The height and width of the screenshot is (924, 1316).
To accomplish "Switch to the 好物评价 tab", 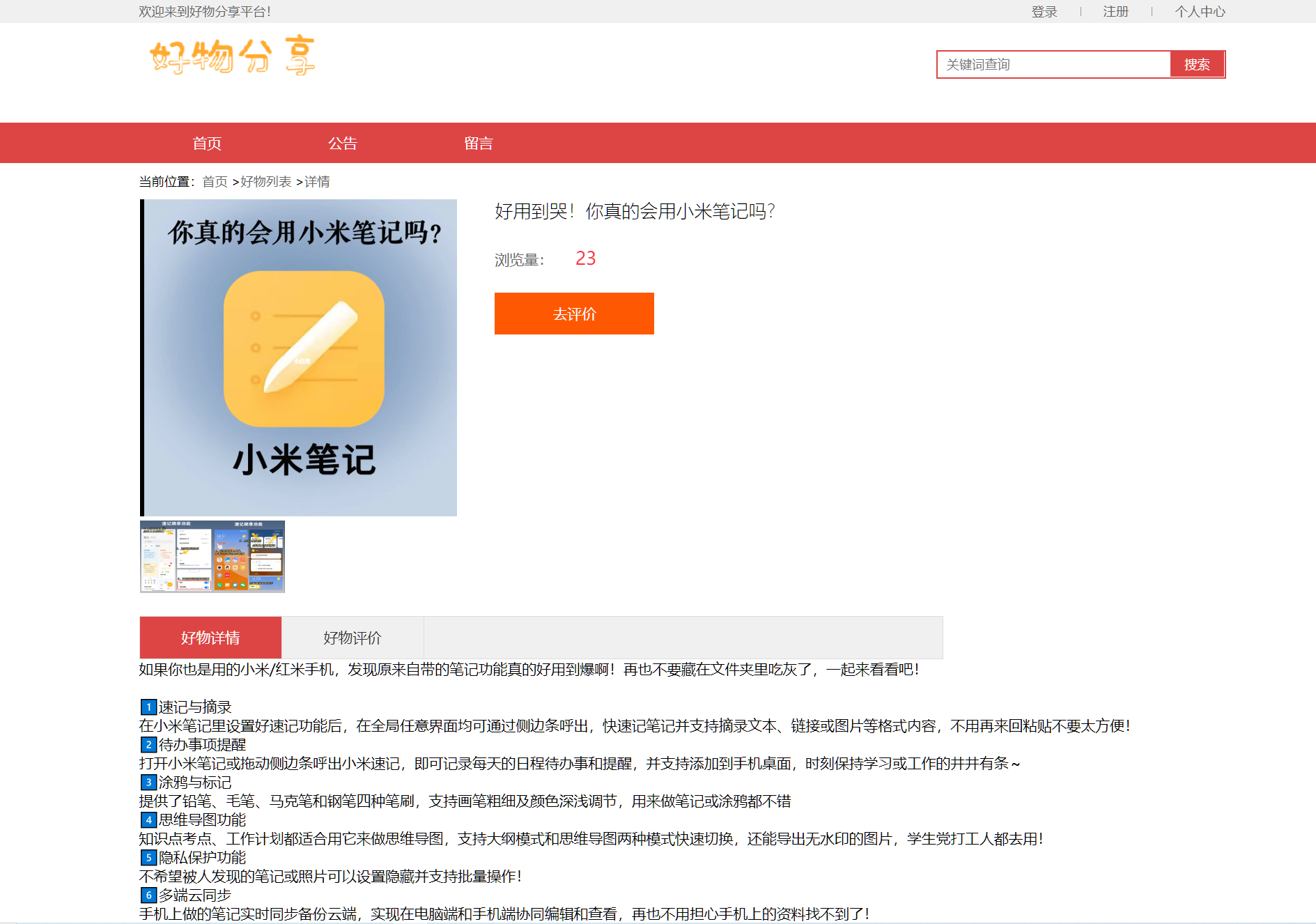I will pyautogui.click(x=353, y=638).
